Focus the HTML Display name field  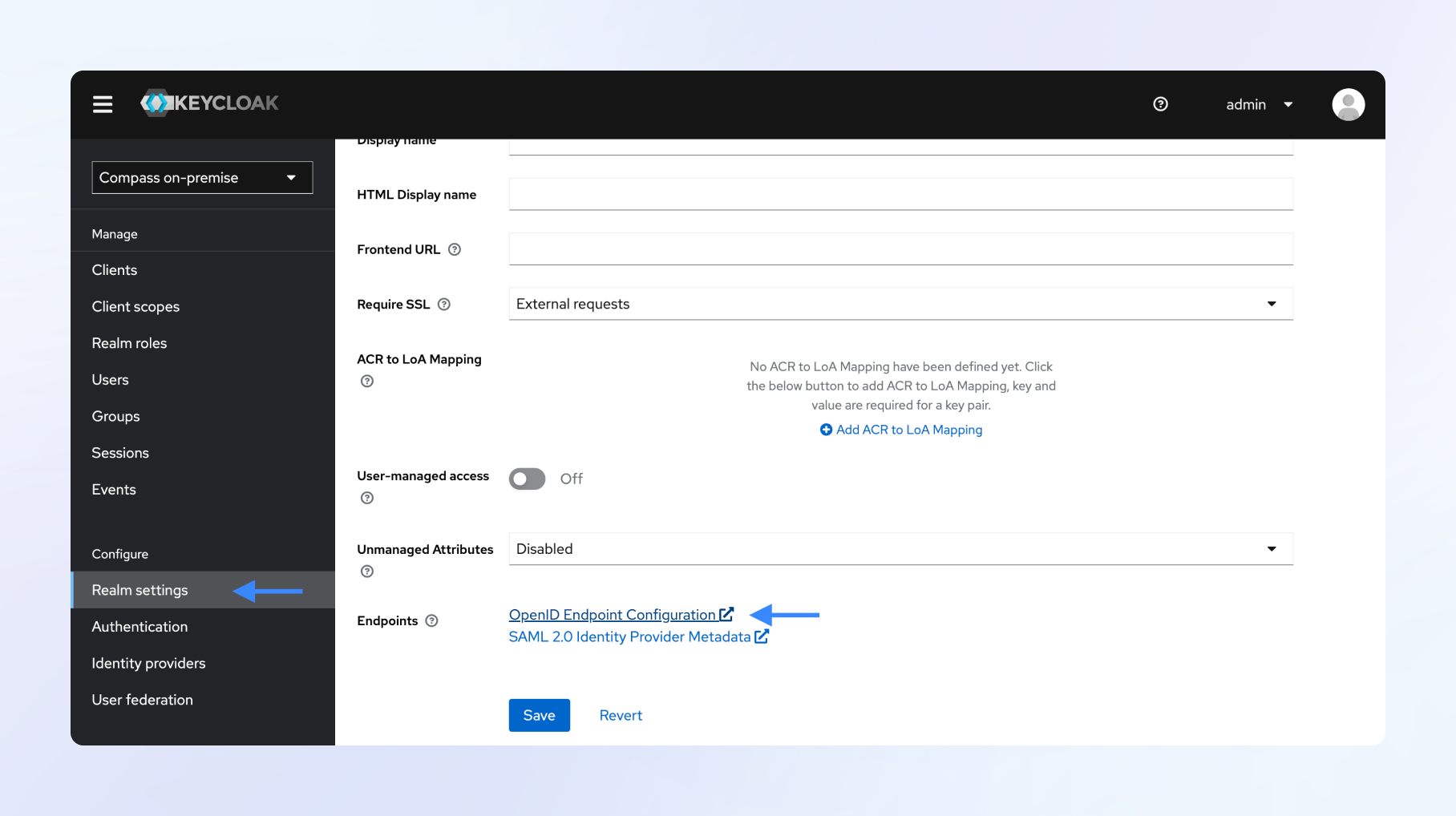pyautogui.click(x=900, y=195)
